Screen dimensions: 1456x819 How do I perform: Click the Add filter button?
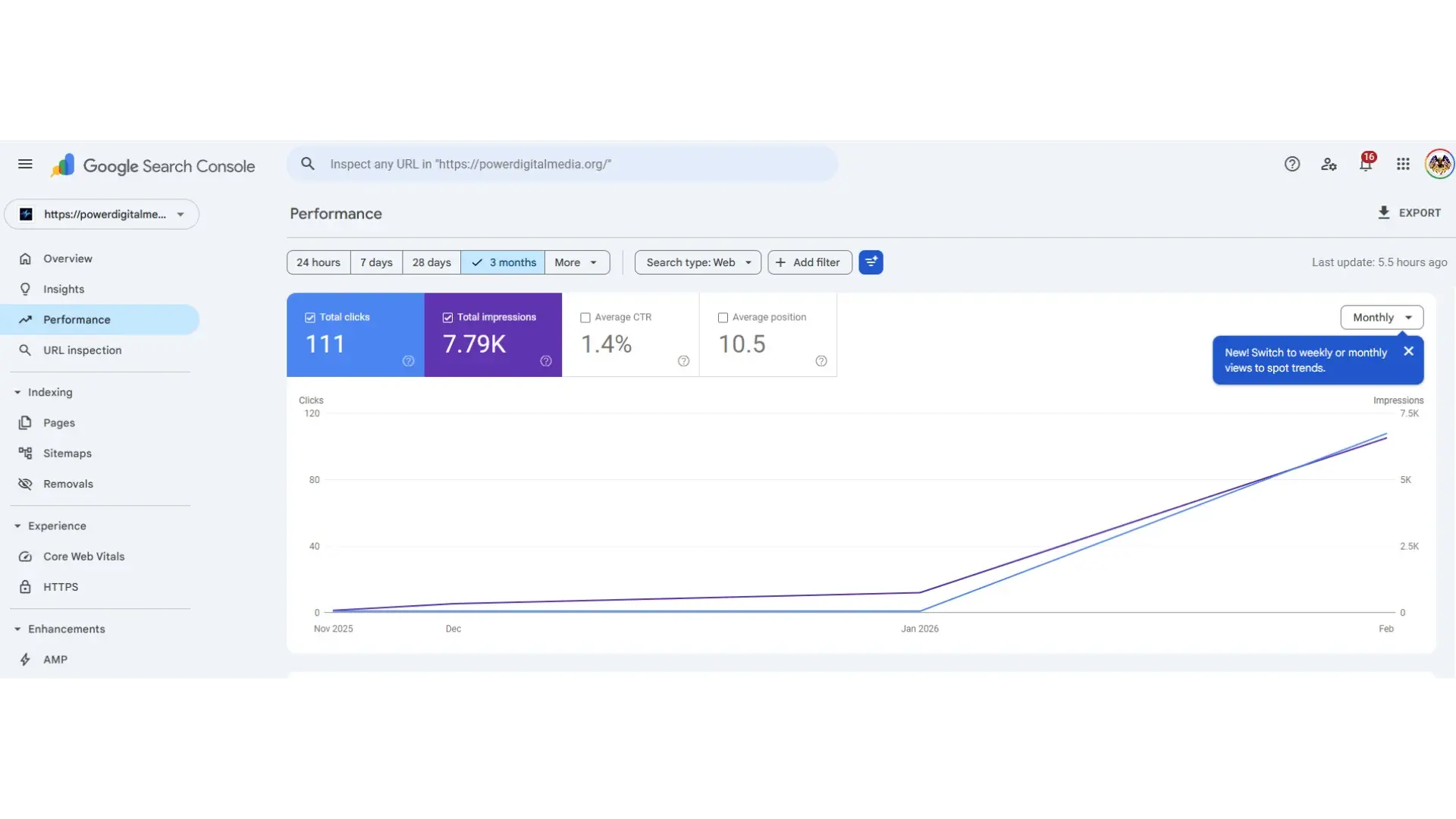(x=808, y=262)
